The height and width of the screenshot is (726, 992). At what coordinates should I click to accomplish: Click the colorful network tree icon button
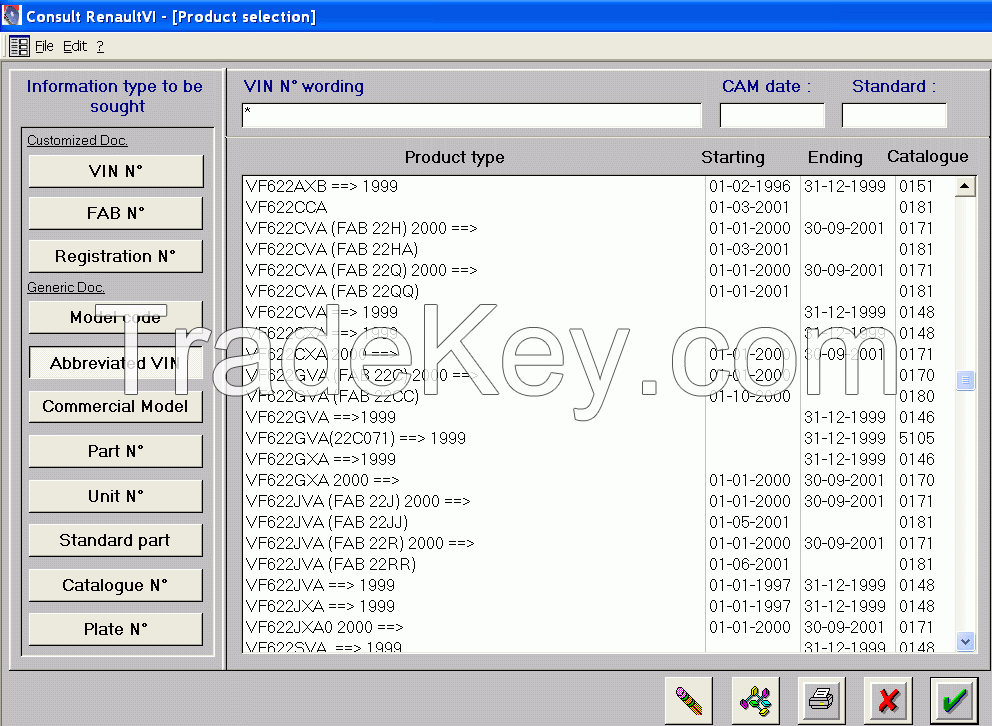pyautogui.click(x=755, y=700)
